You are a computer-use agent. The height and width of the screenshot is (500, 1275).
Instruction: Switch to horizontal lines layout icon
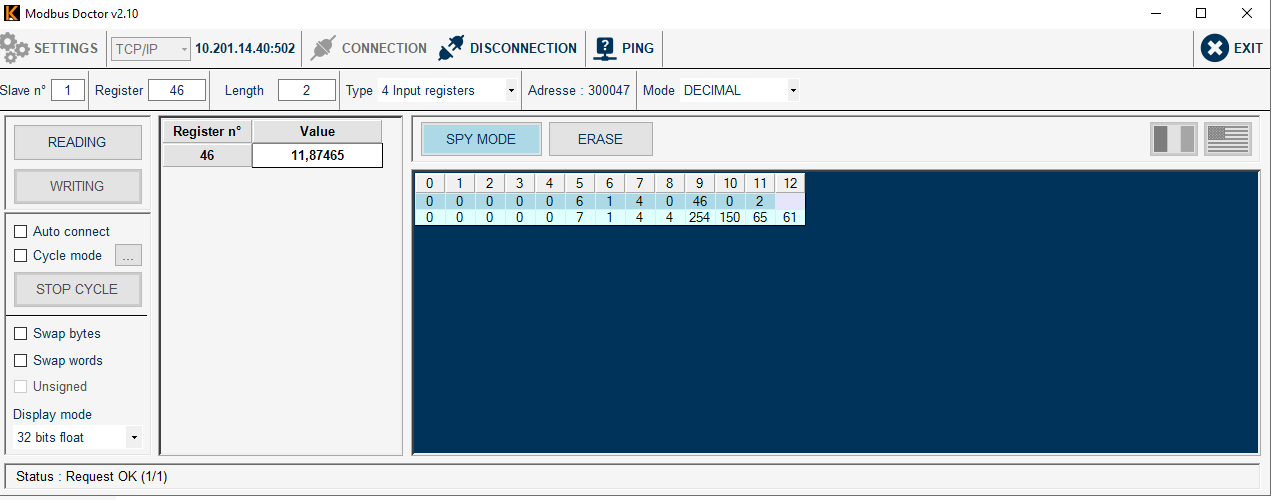pyautogui.click(x=1228, y=139)
